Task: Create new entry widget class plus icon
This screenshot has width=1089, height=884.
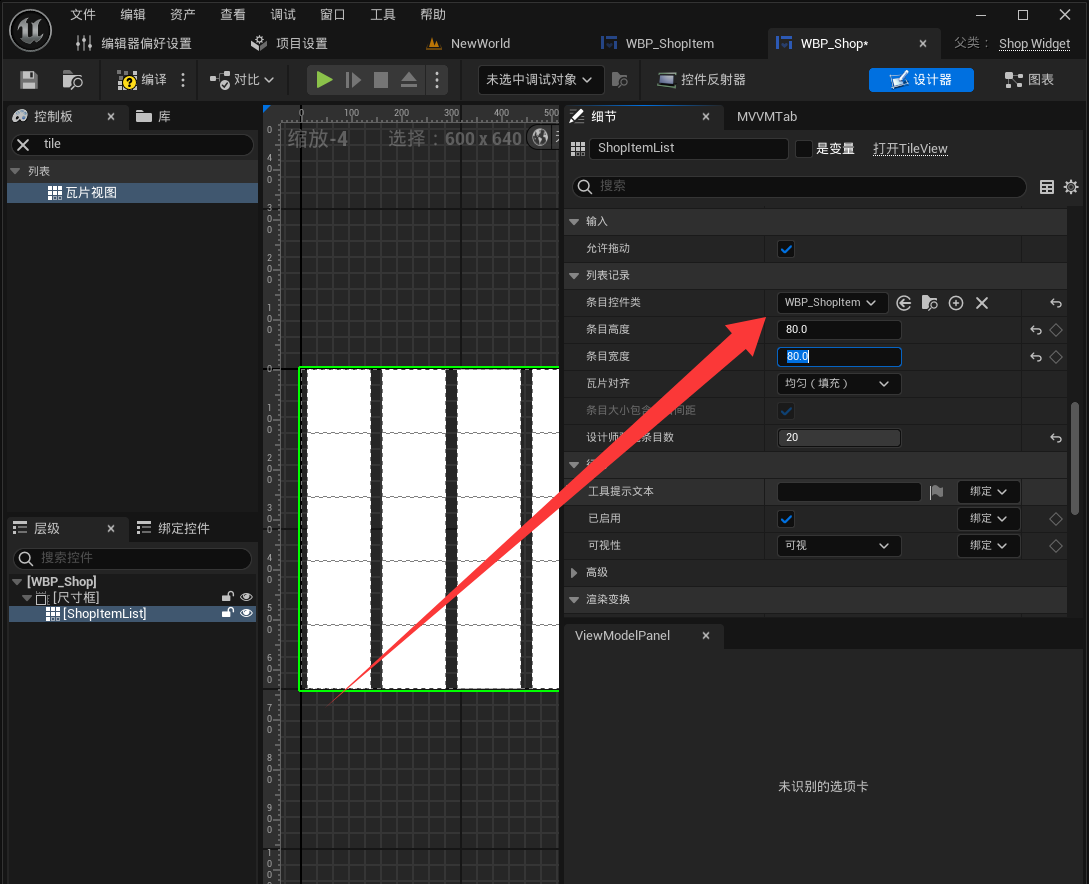Action: pyautogui.click(x=956, y=303)
